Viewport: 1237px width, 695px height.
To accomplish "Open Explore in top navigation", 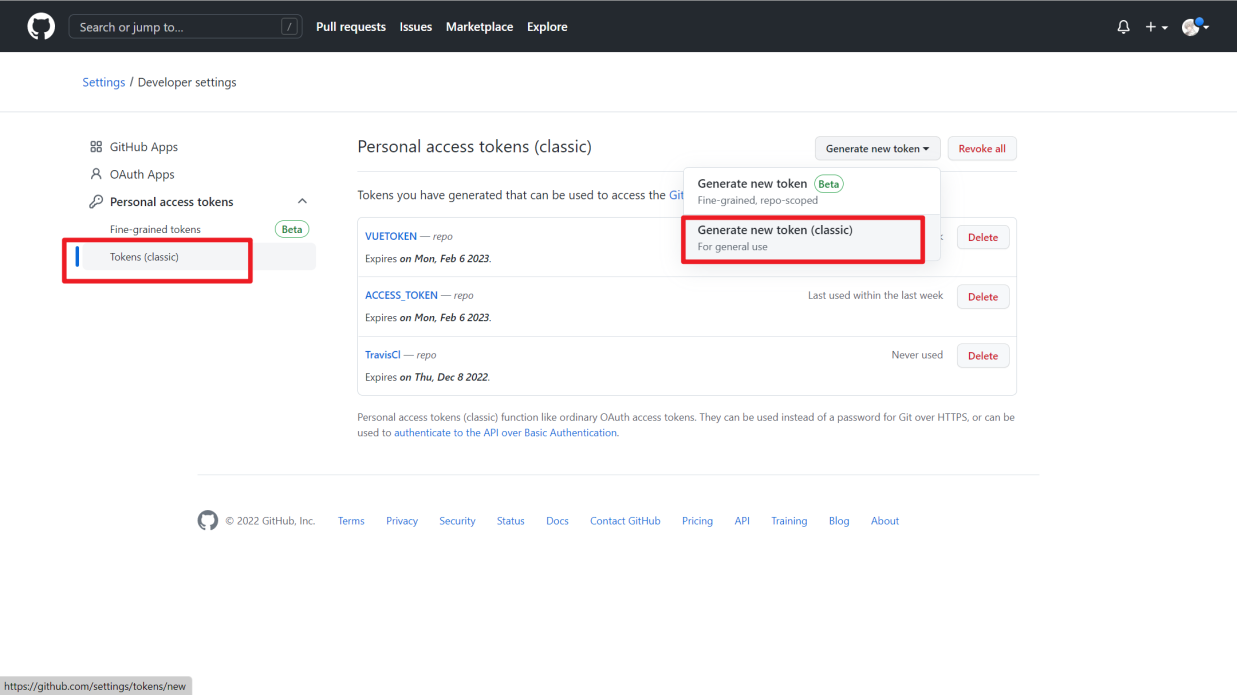I will (547, 27).
